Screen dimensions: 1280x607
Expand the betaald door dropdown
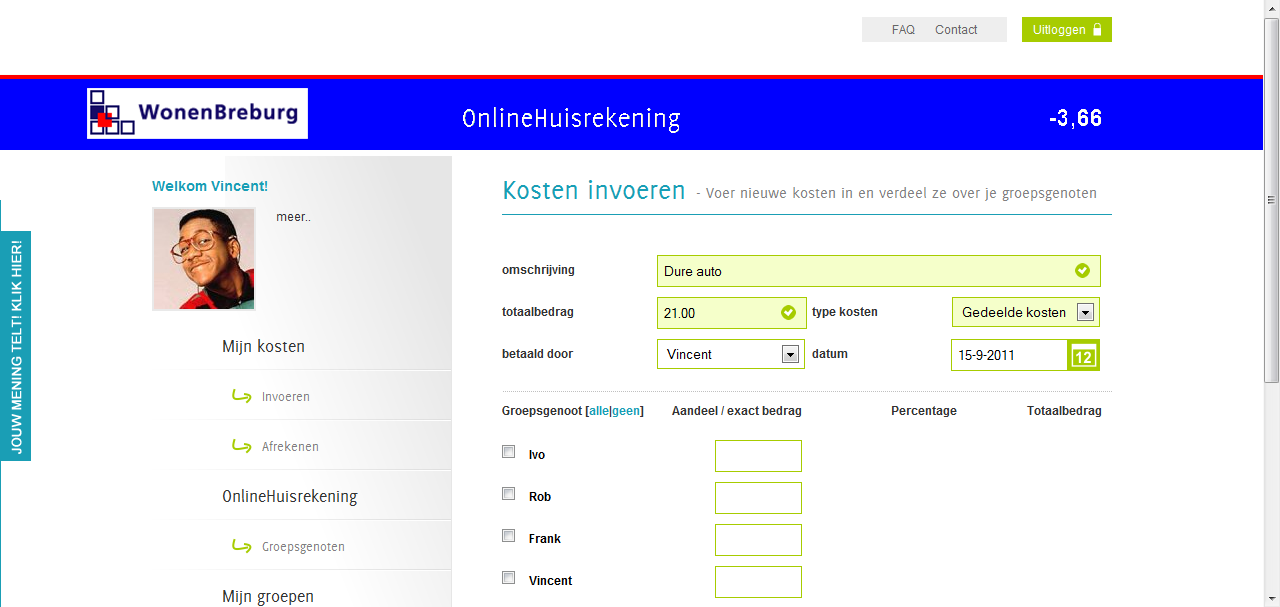790,354
